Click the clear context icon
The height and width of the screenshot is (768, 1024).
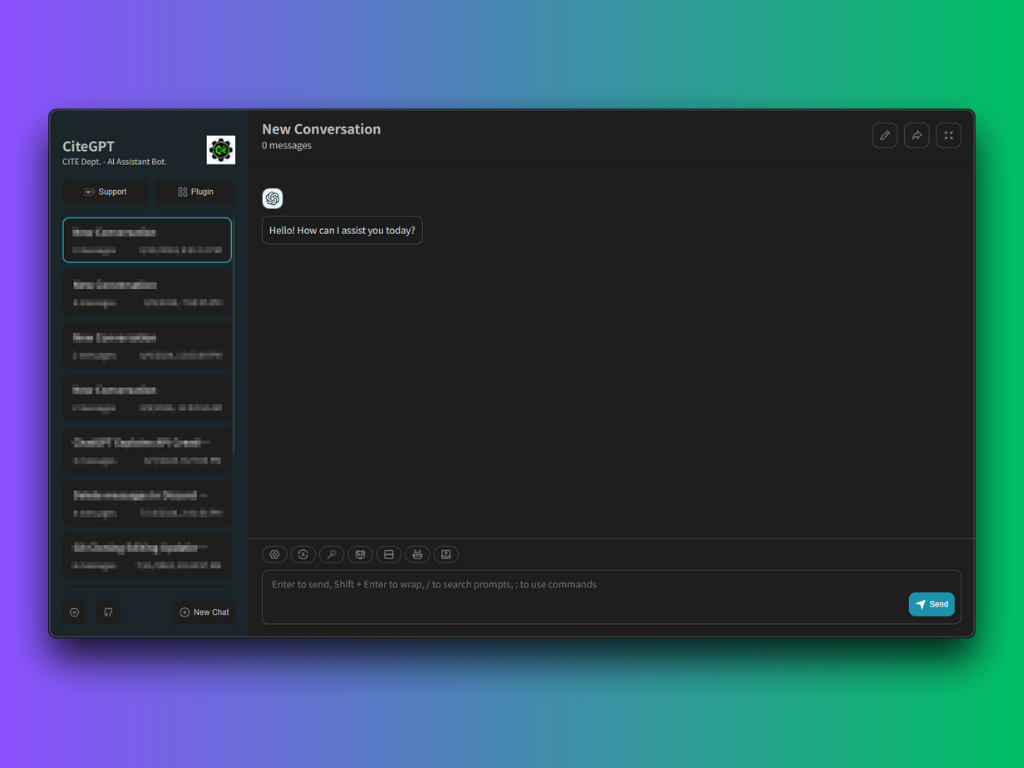click(389, 554)
